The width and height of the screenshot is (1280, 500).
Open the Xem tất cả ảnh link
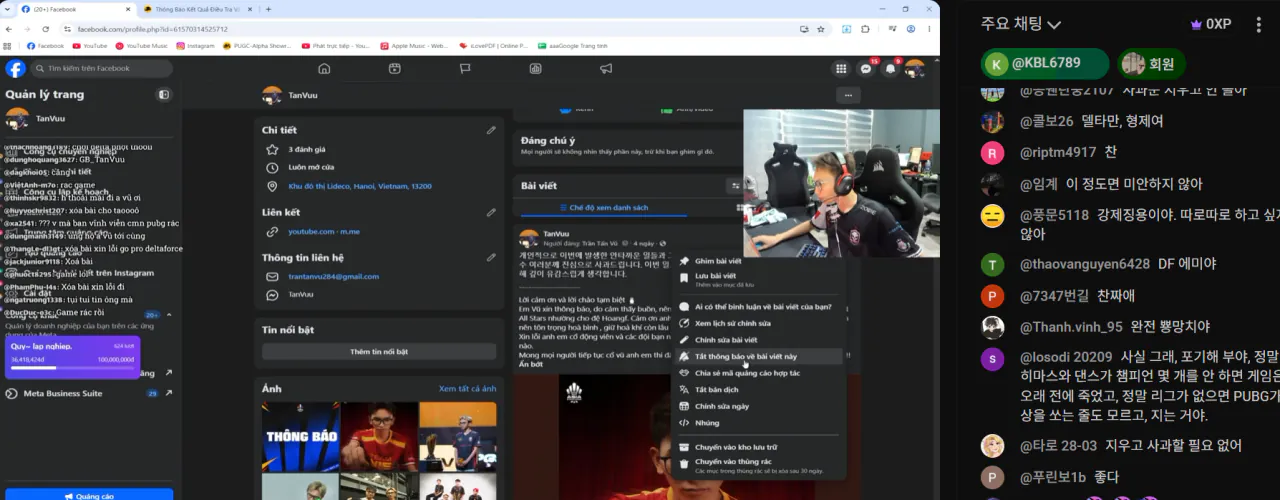(x=468, y=388)
